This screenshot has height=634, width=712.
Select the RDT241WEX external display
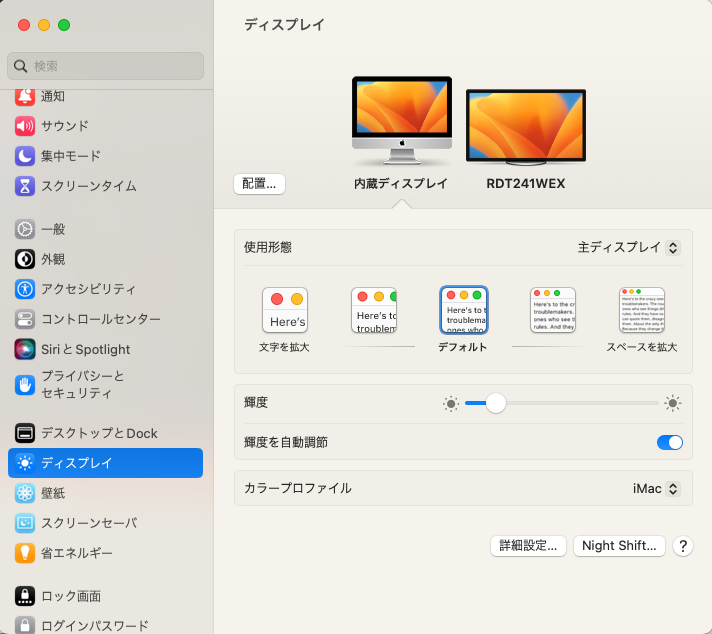[525, 129]
